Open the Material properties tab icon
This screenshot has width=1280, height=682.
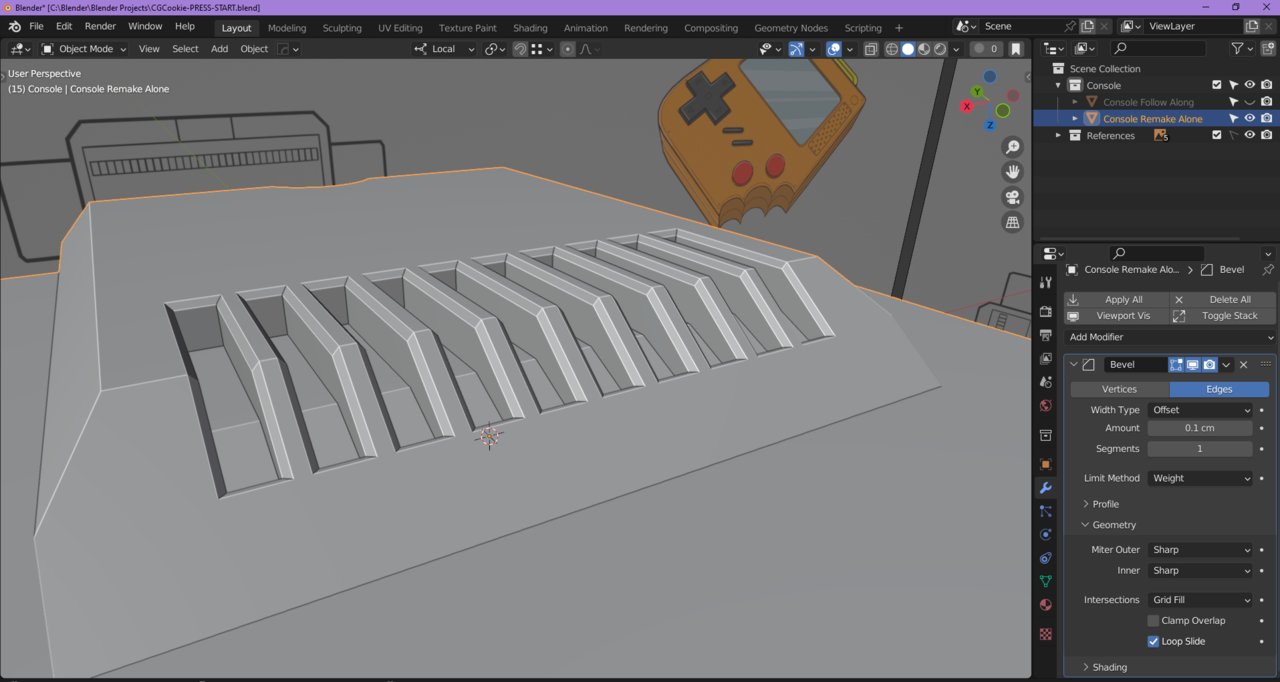tap(1046, 605)
